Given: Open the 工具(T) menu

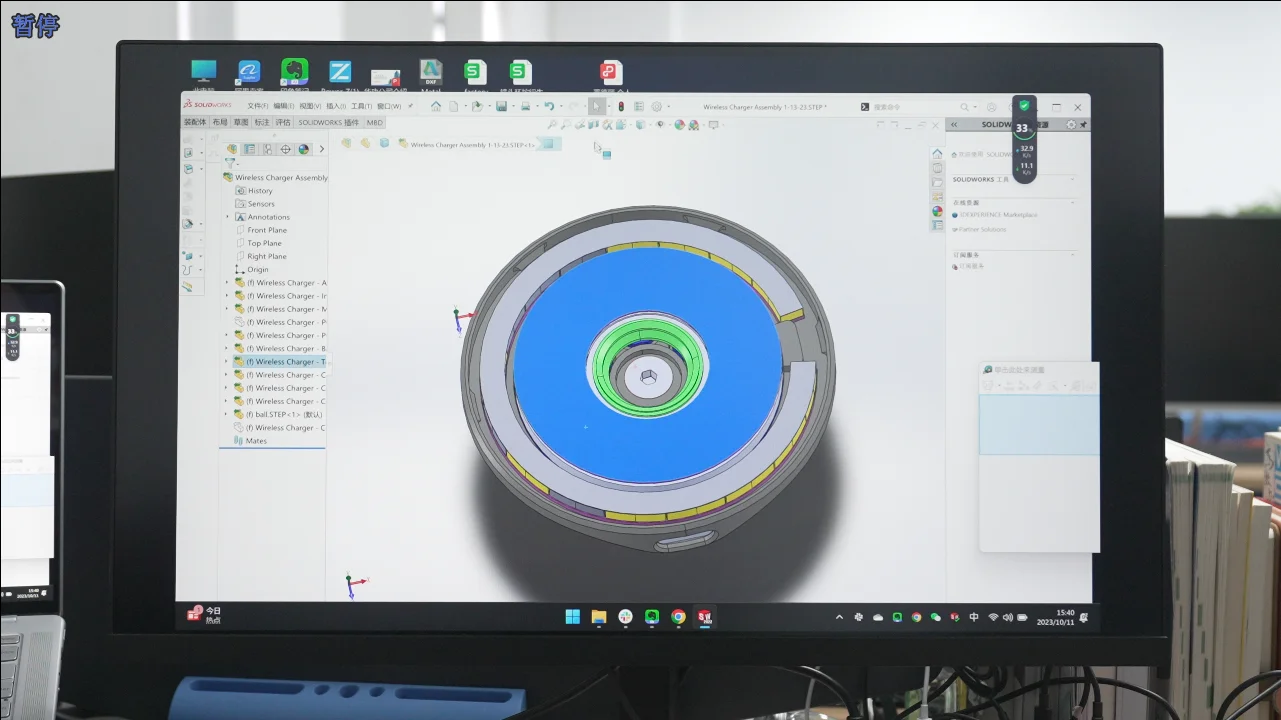Looking at the screenshot, I should pyautogui.click(x=361, y=106).
